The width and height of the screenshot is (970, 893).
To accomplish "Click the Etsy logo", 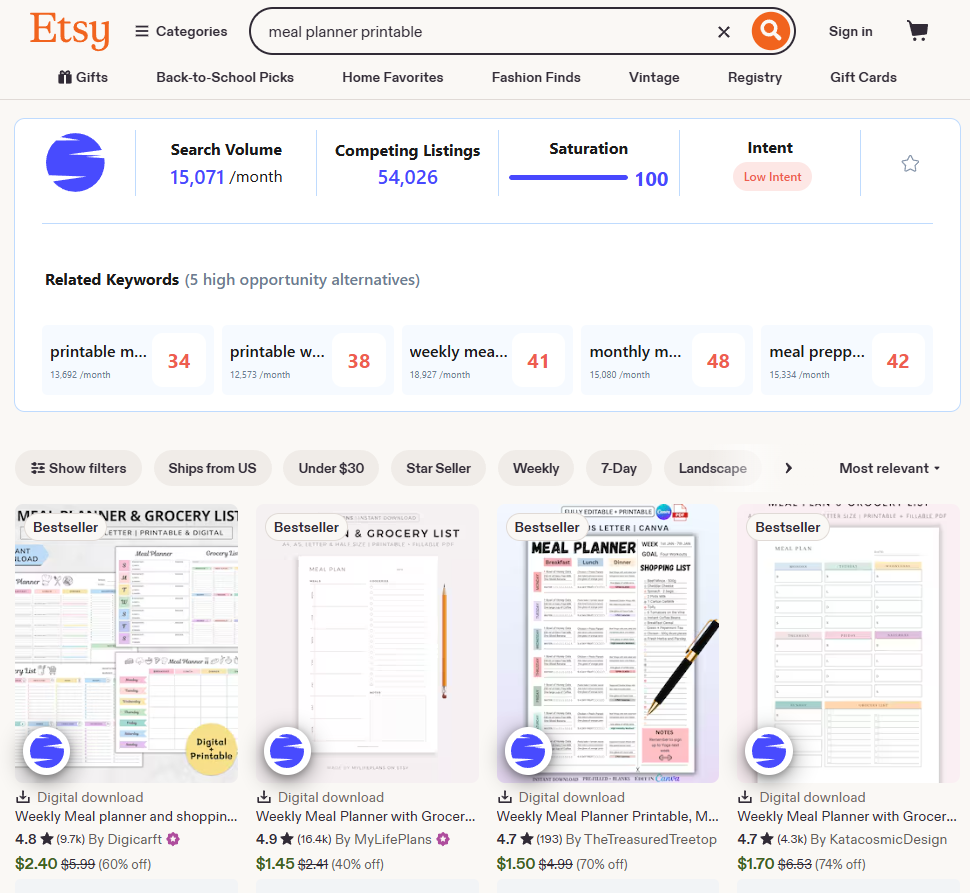I will click(69, 30).
